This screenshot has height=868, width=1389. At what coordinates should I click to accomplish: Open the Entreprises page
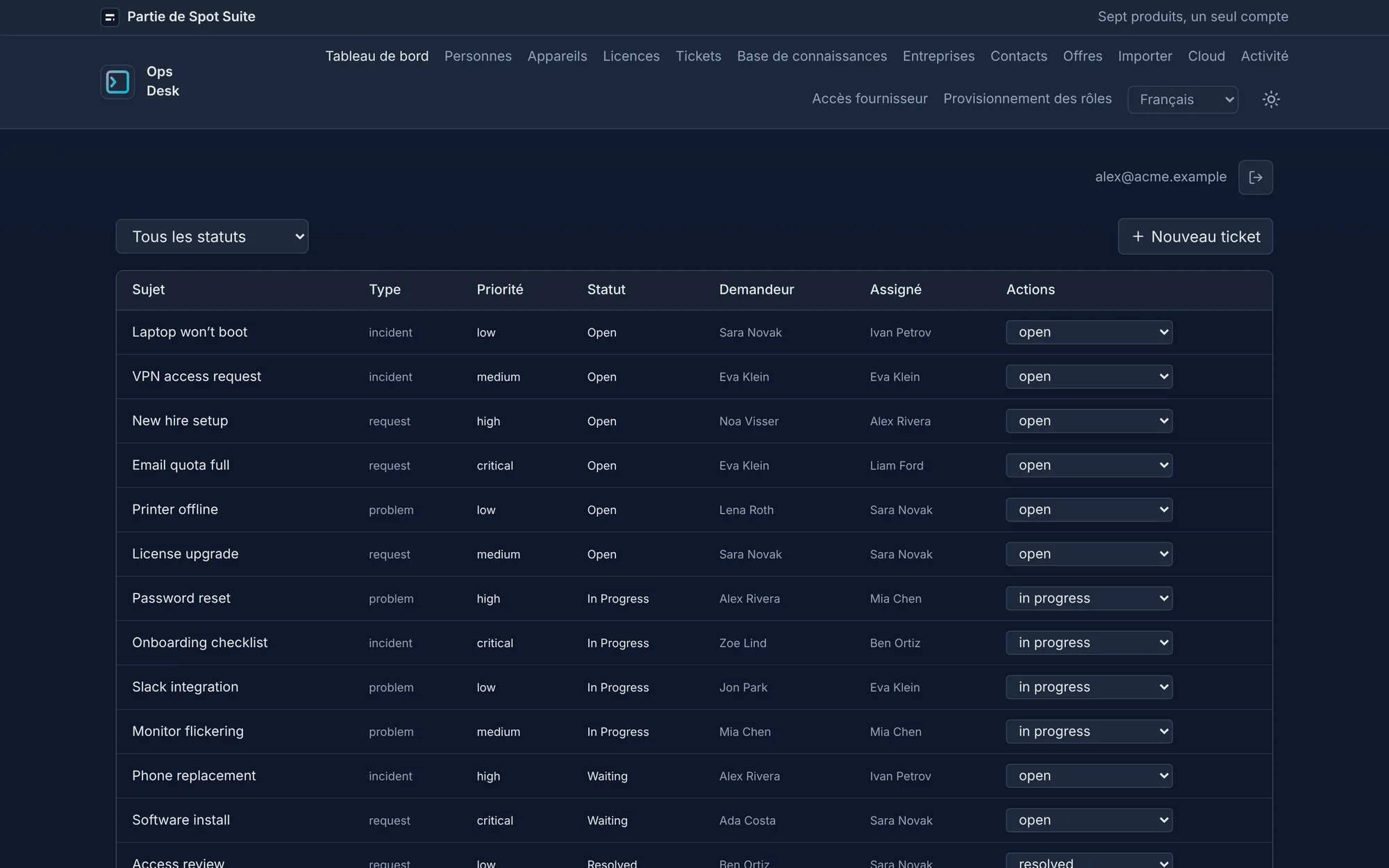938,56
